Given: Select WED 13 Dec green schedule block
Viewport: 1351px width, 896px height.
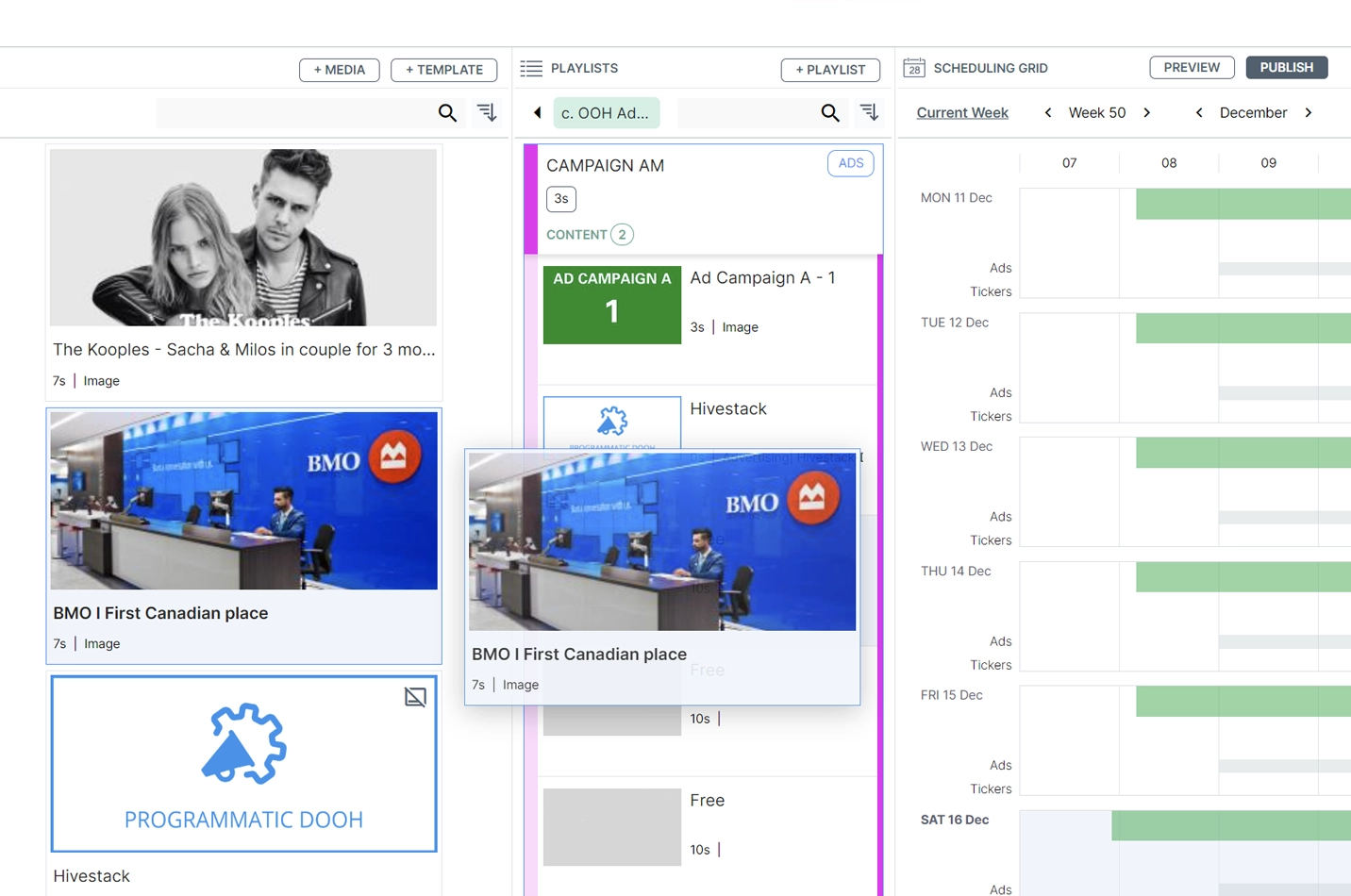Looking at the screenshot, I should (x=1243, y=453).
